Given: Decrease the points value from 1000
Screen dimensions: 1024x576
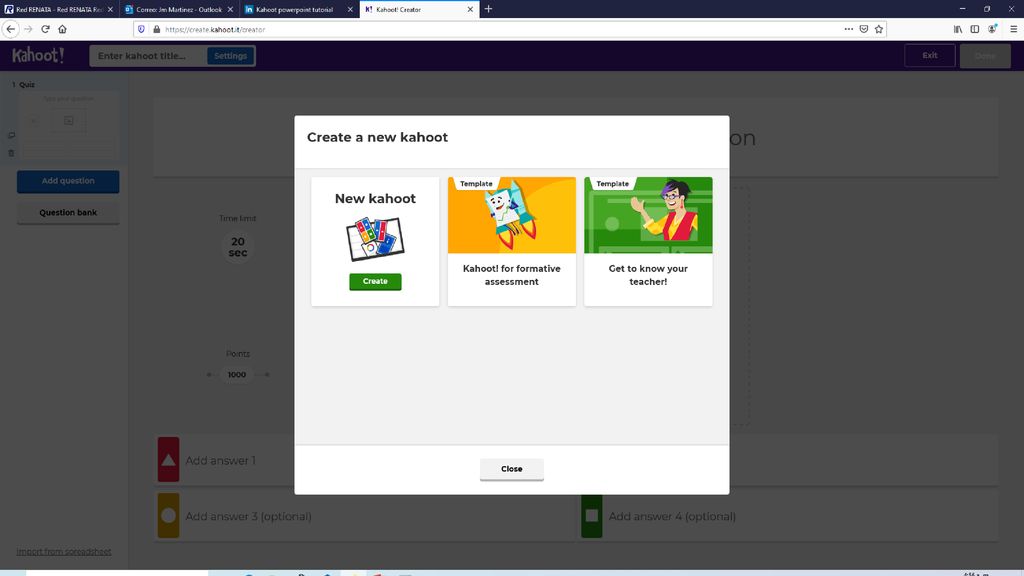Looking at the screenshot, I should (209, 375).
